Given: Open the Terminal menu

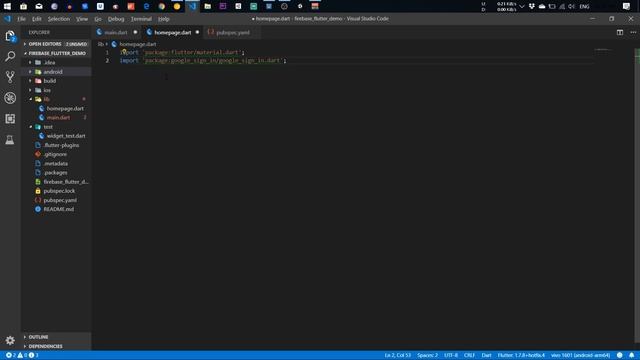Looking at the screenshot, I should click(x=141, y=19).
